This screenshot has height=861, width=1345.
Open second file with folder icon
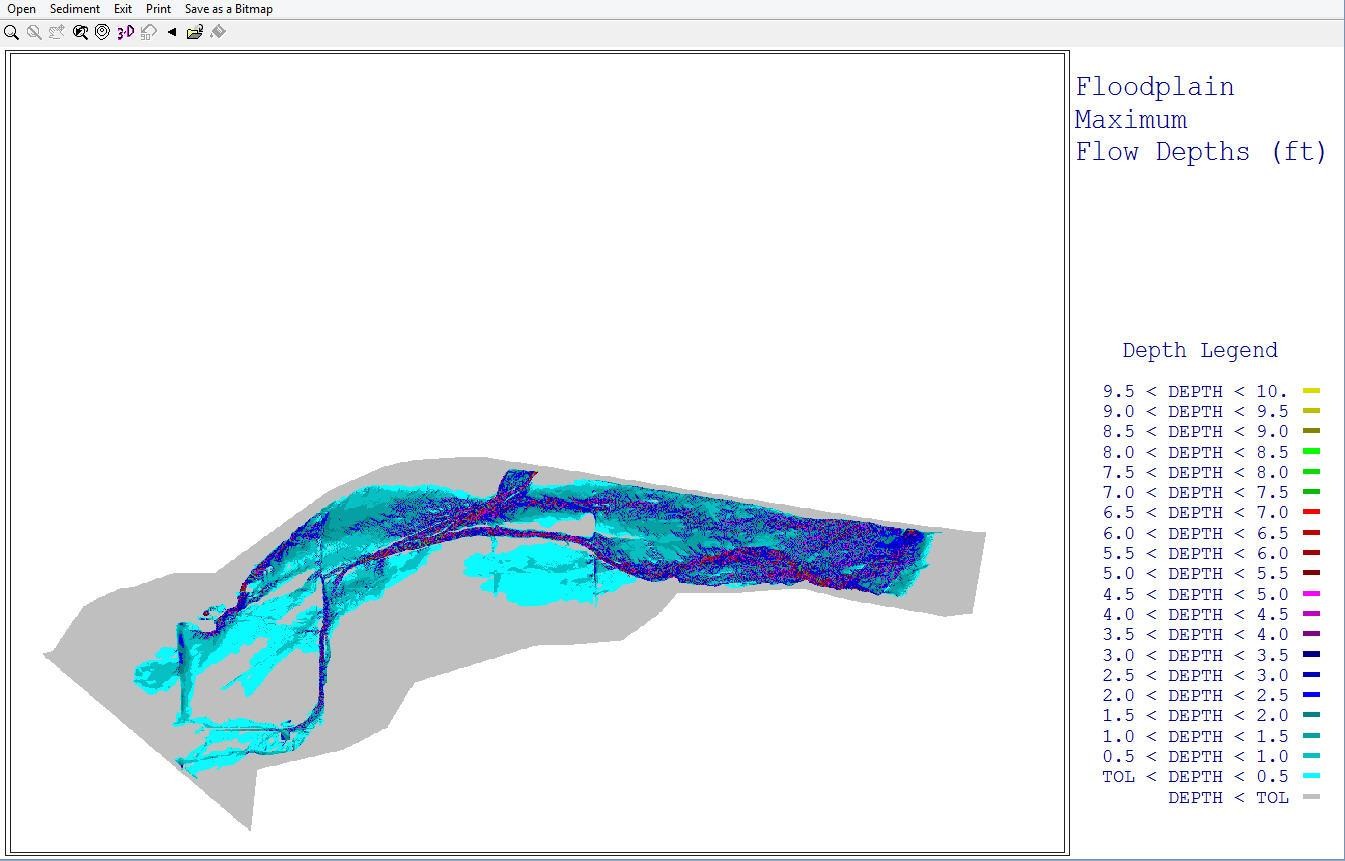(195, 32)
